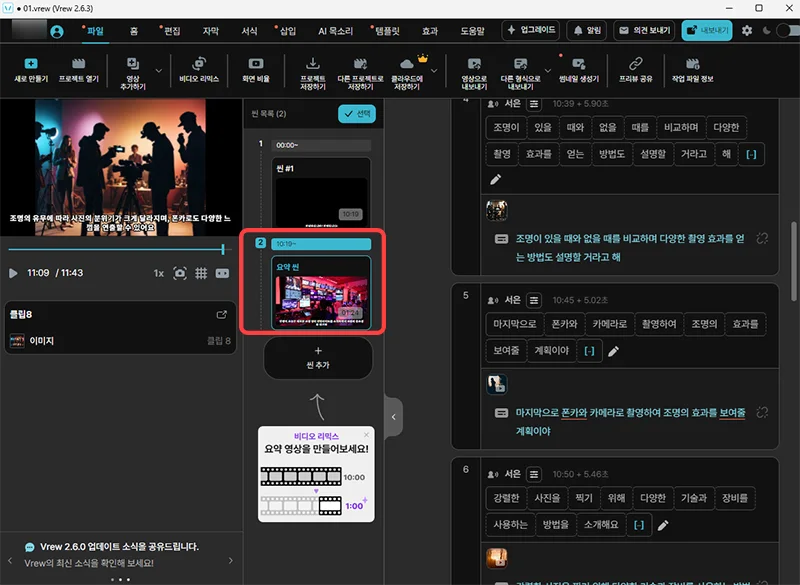Open the 템플릿 tab
Viewport: 800px width, 585px height.
point(387,31)
